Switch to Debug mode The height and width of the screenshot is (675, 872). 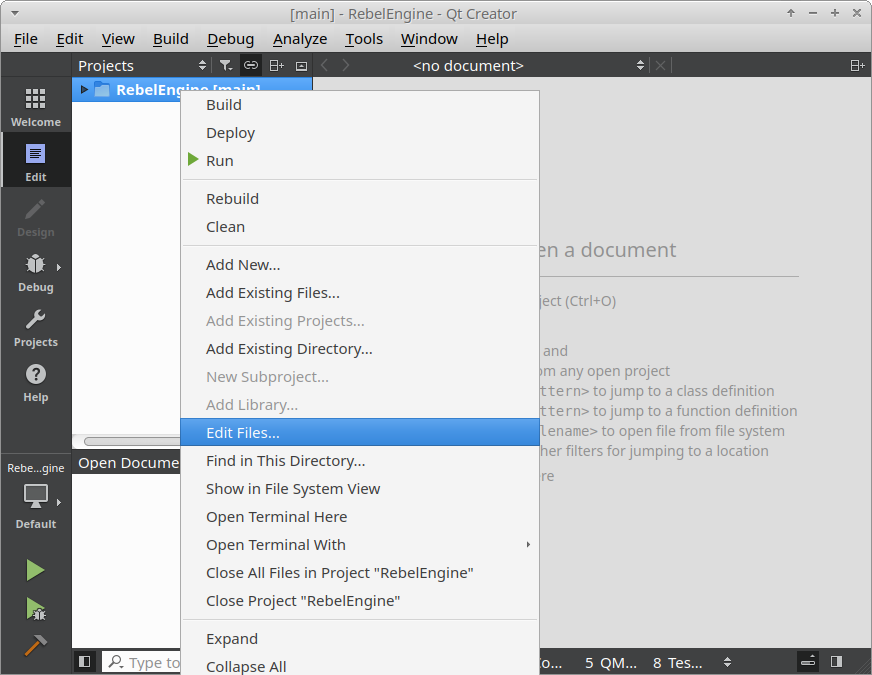pos(36,272)
